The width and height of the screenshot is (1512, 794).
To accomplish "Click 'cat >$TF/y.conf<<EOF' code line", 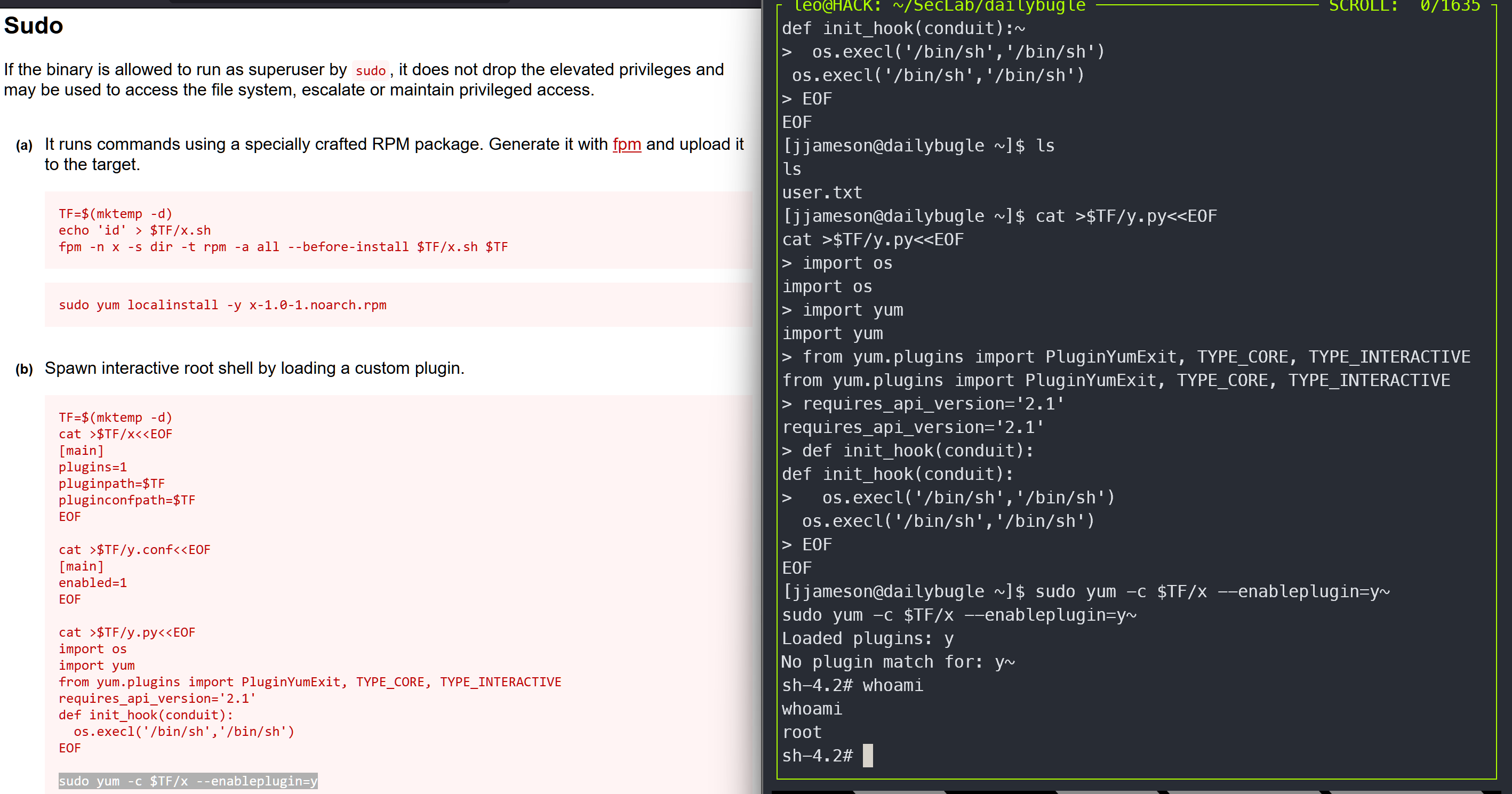I will pos(134,550).
